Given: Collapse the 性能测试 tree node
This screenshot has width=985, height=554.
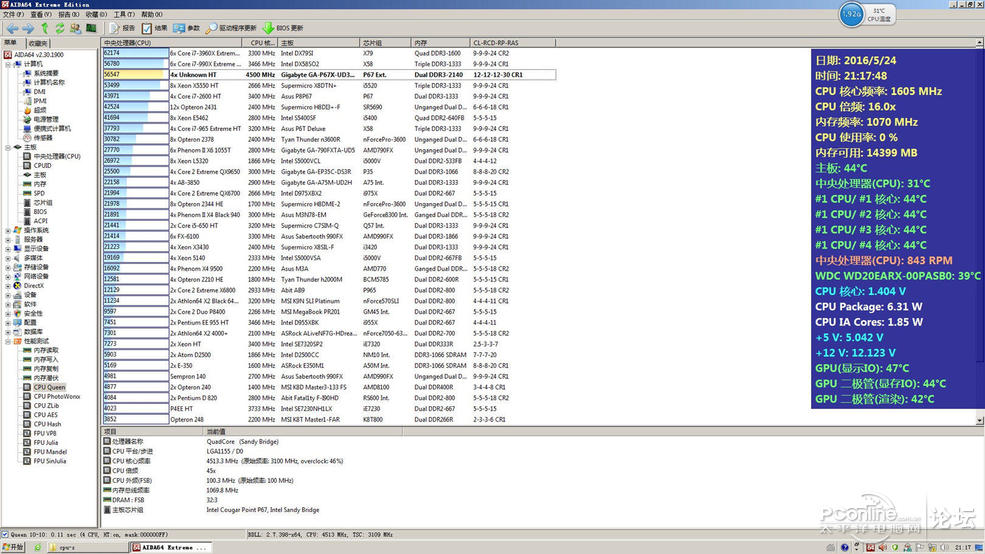Looking at the screenshot, I should pyautogui.click(x=8, y=341).
